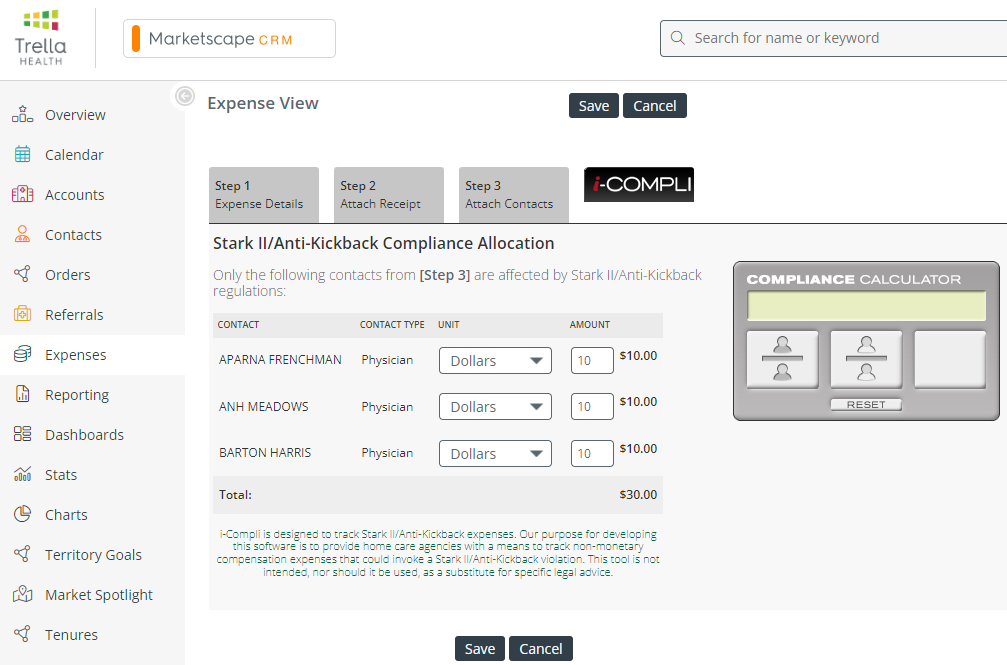
Task: Click the Stats bar chart icon
Action: [x=22, y=474]
